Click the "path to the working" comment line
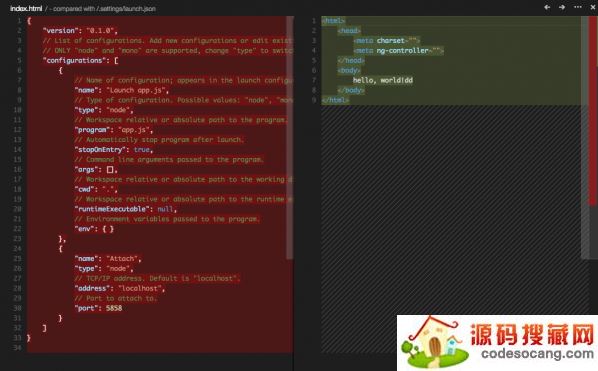Image resolution: width=598 pixels, height=371 pixels. tap(183, 179)
